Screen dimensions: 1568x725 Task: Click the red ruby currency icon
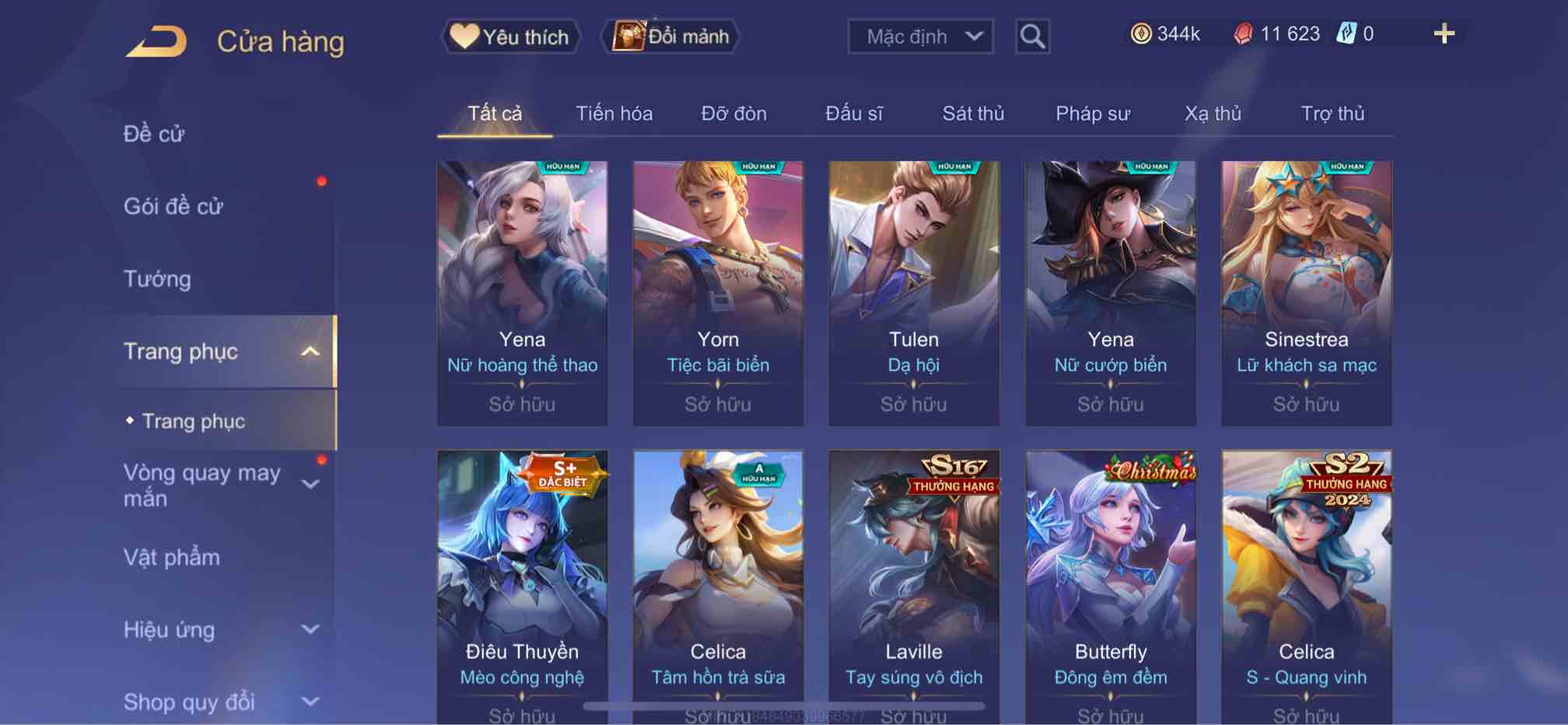[x=1243, y=33]
